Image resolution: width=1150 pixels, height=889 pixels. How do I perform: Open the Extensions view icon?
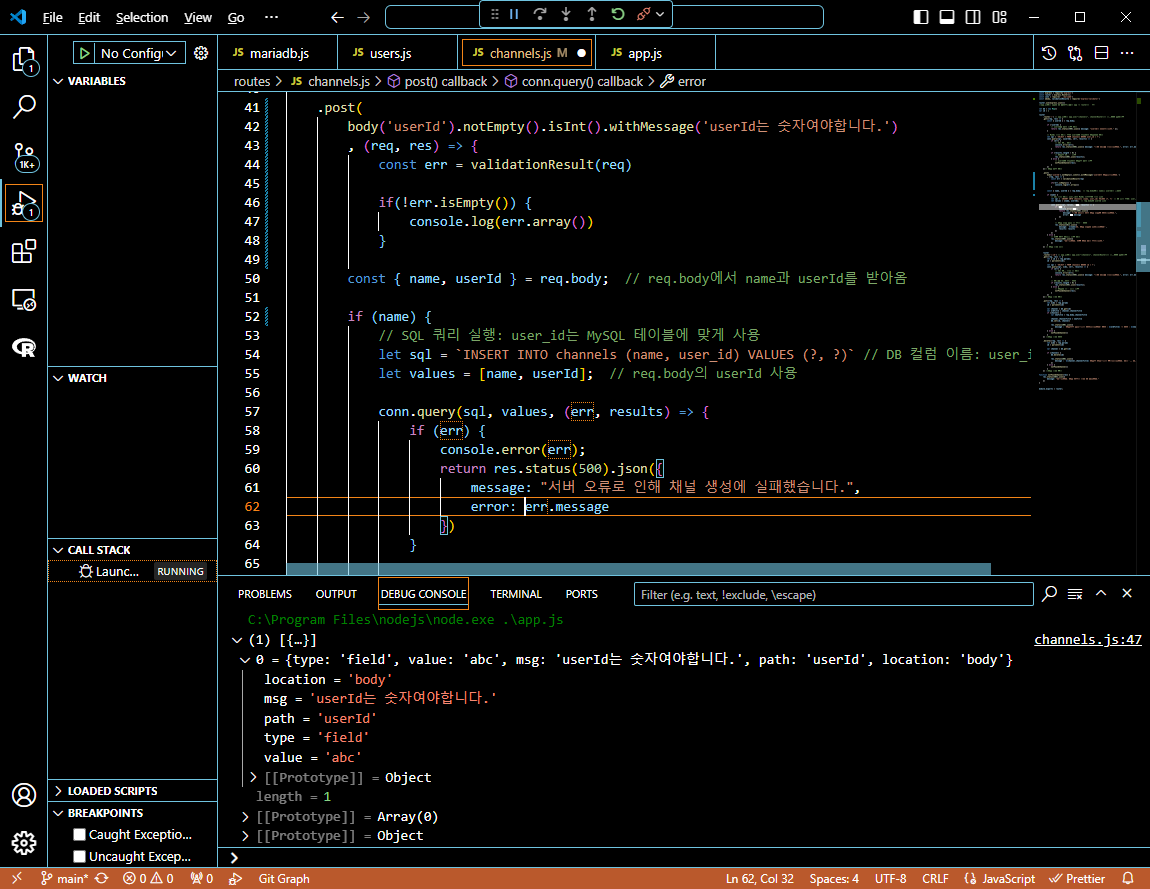(x=24, y=252)
